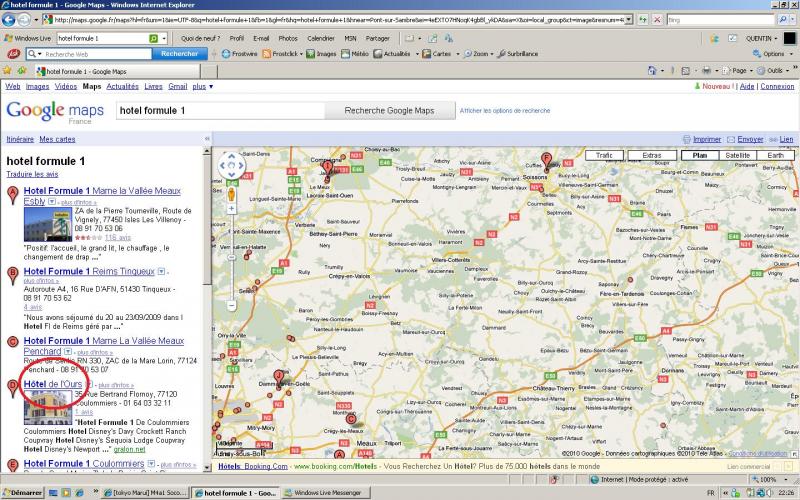The image size is (800, 500).
Task: Click the map zoom slider handle
Action: coord(232,258)
